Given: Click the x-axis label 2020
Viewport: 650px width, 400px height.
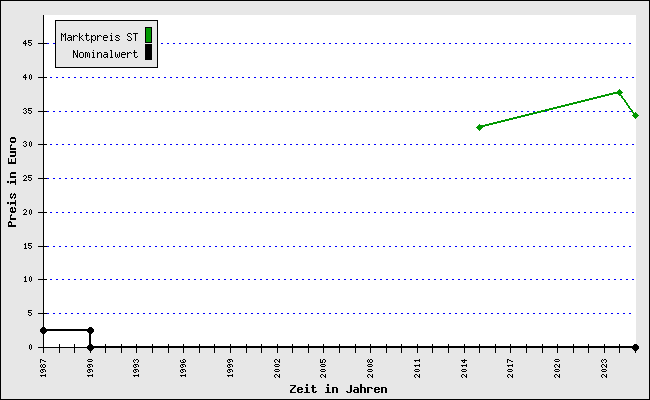Looking at the screenshot, I should [557, 368].
